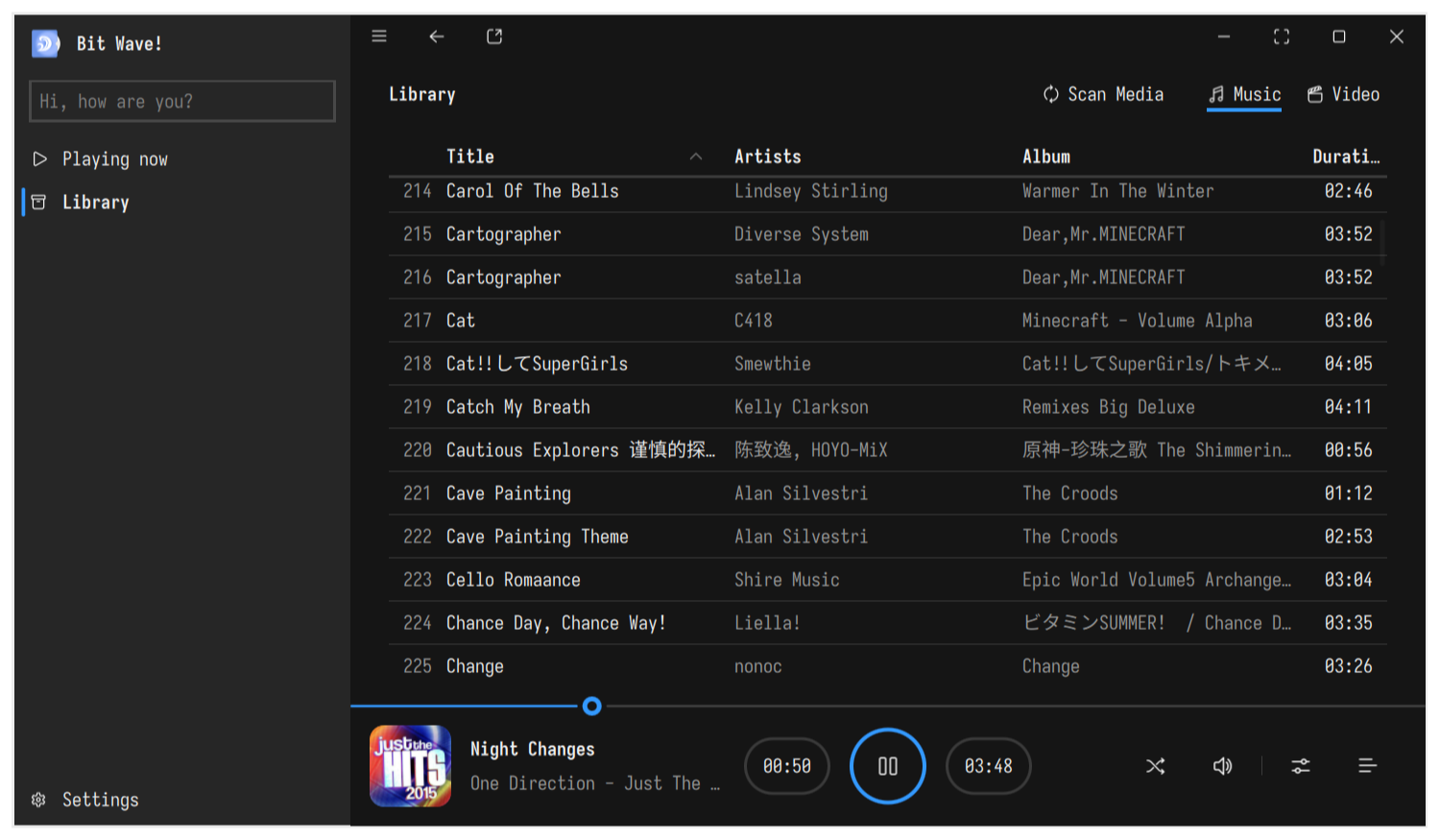Show the play queue list icon
The height and width of the screenshot is (840, 1440).
point(1368,766)
